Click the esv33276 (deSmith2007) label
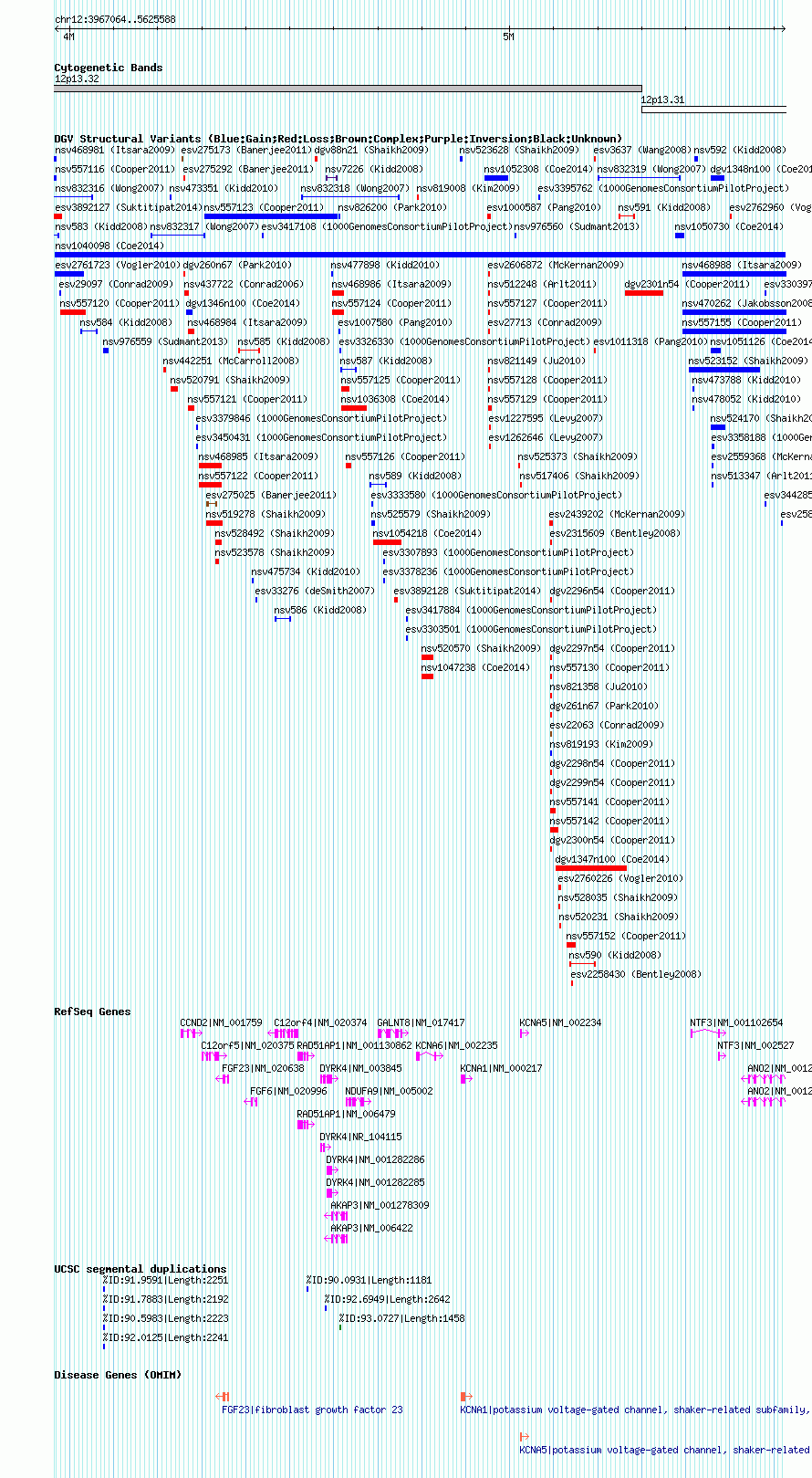This screenshot has height=1478, width=812. (x=315, y=591)
